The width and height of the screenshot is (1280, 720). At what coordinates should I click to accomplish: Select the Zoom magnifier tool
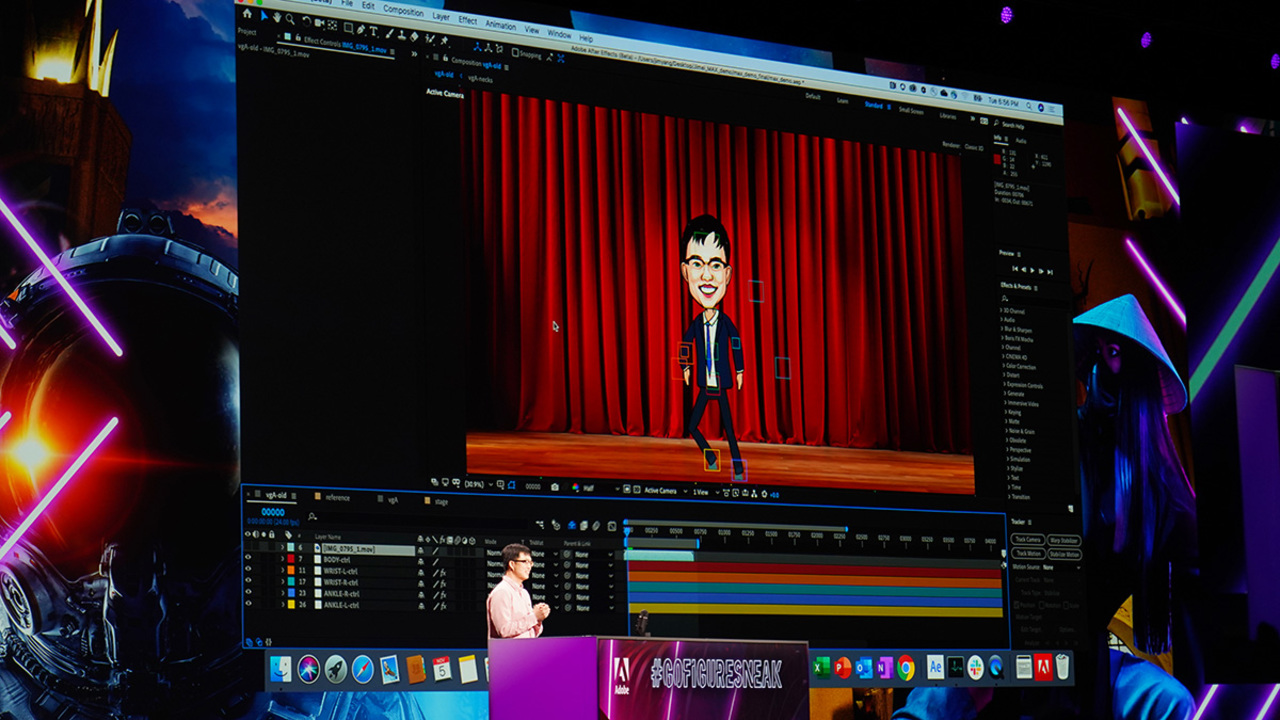290,19
